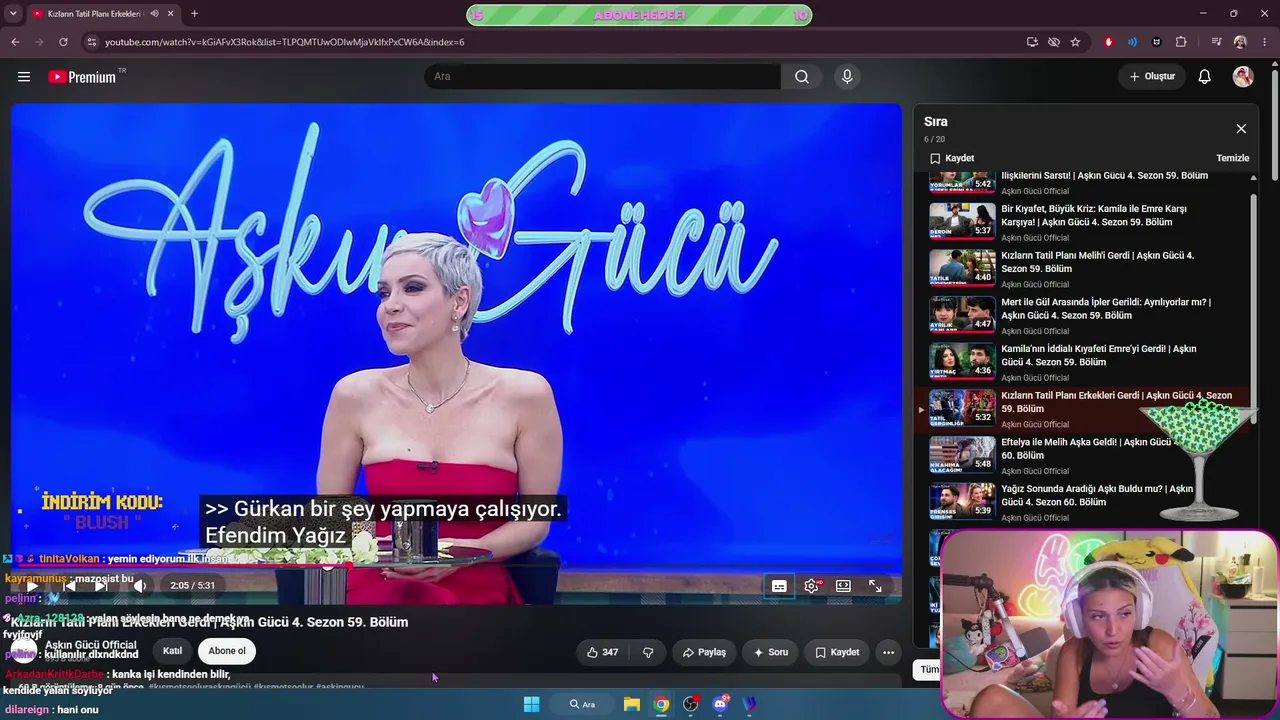Save the queue with Kaydet in Sıra panel
This screenshot has height=720, width=1280.
click(952, 158)
